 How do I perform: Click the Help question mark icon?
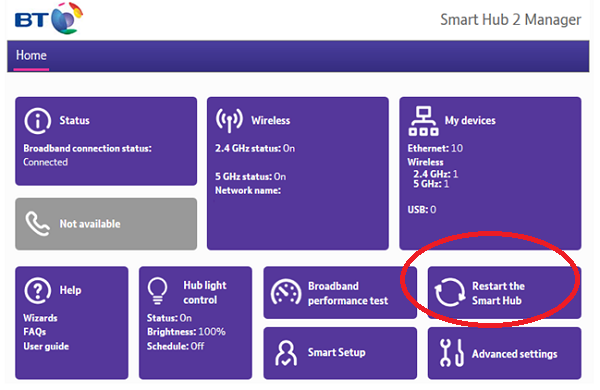click(38, 290)
